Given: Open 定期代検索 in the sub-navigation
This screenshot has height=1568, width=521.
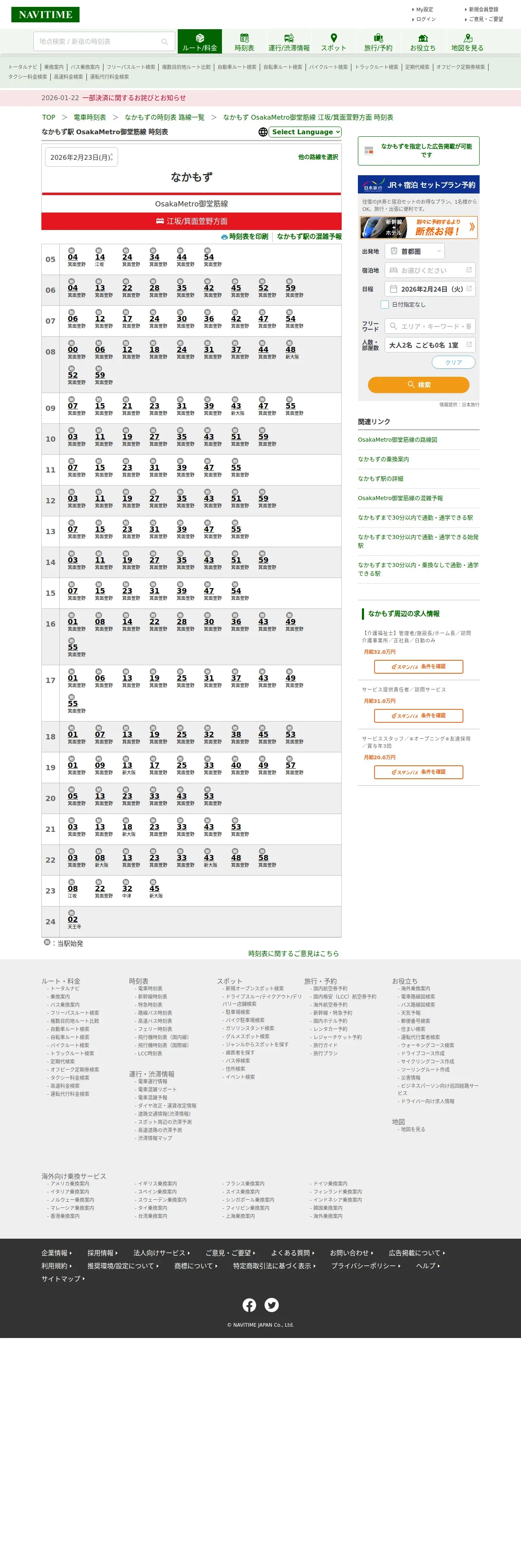Looking at the screenshot, I should coord(417,68).
